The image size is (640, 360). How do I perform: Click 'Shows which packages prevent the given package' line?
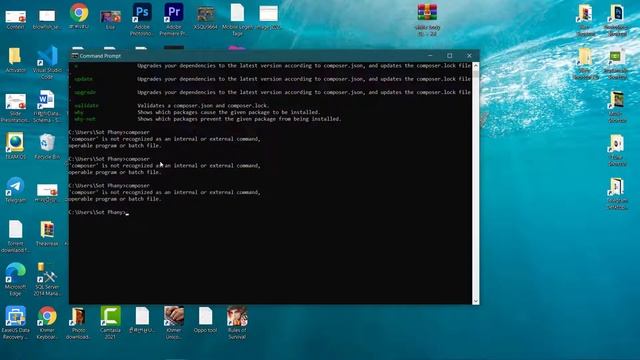click(x=239, y=119)
